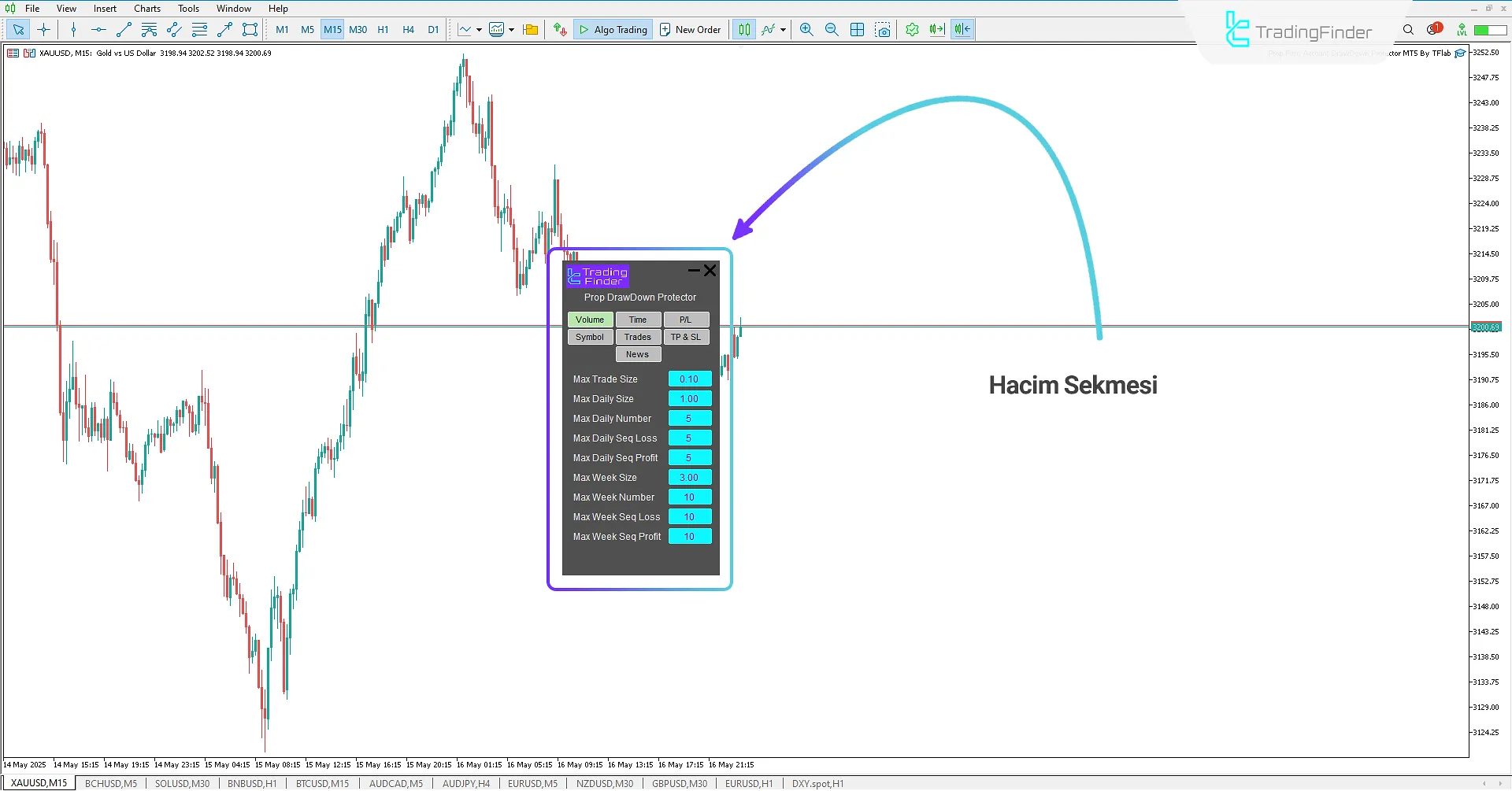Enable Algo Trading
This screenshot has height=791, width=1512.
tap(613, 29)
